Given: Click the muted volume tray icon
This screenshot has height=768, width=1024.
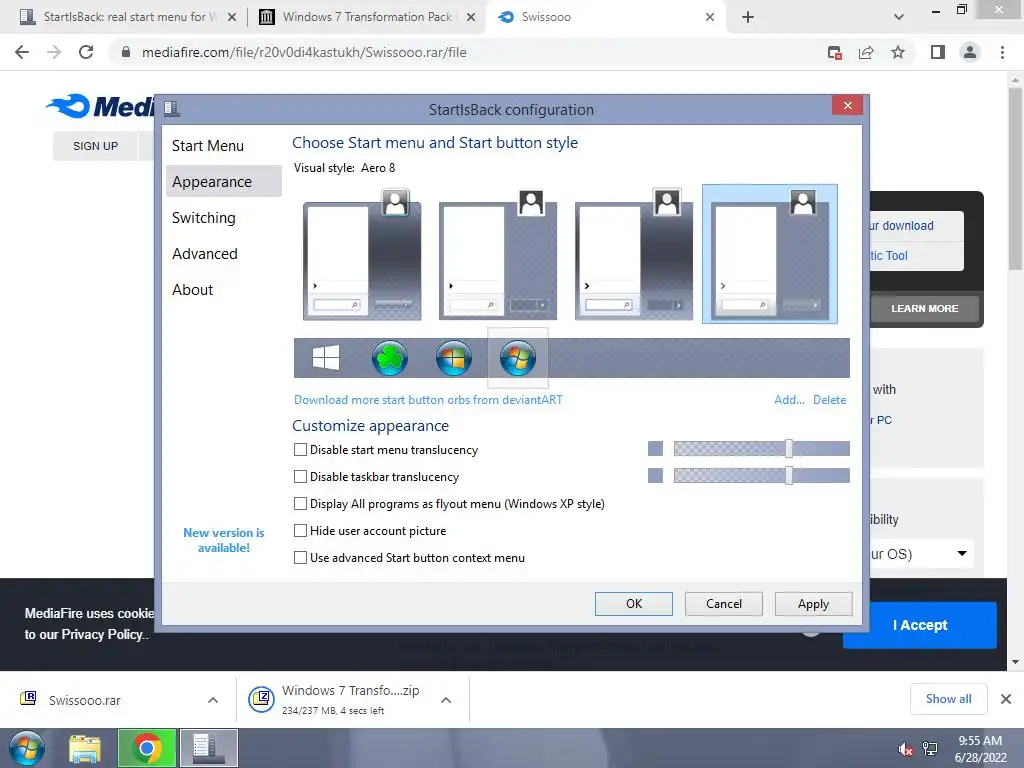Looking at the screenshot, I should tap(905, 749).
